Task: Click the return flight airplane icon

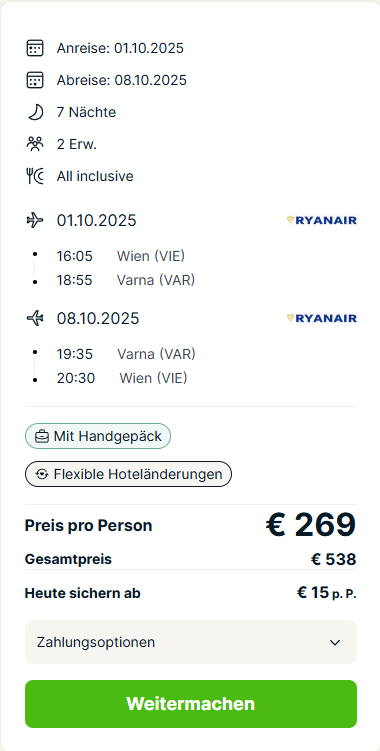Action: pos(35,318)
